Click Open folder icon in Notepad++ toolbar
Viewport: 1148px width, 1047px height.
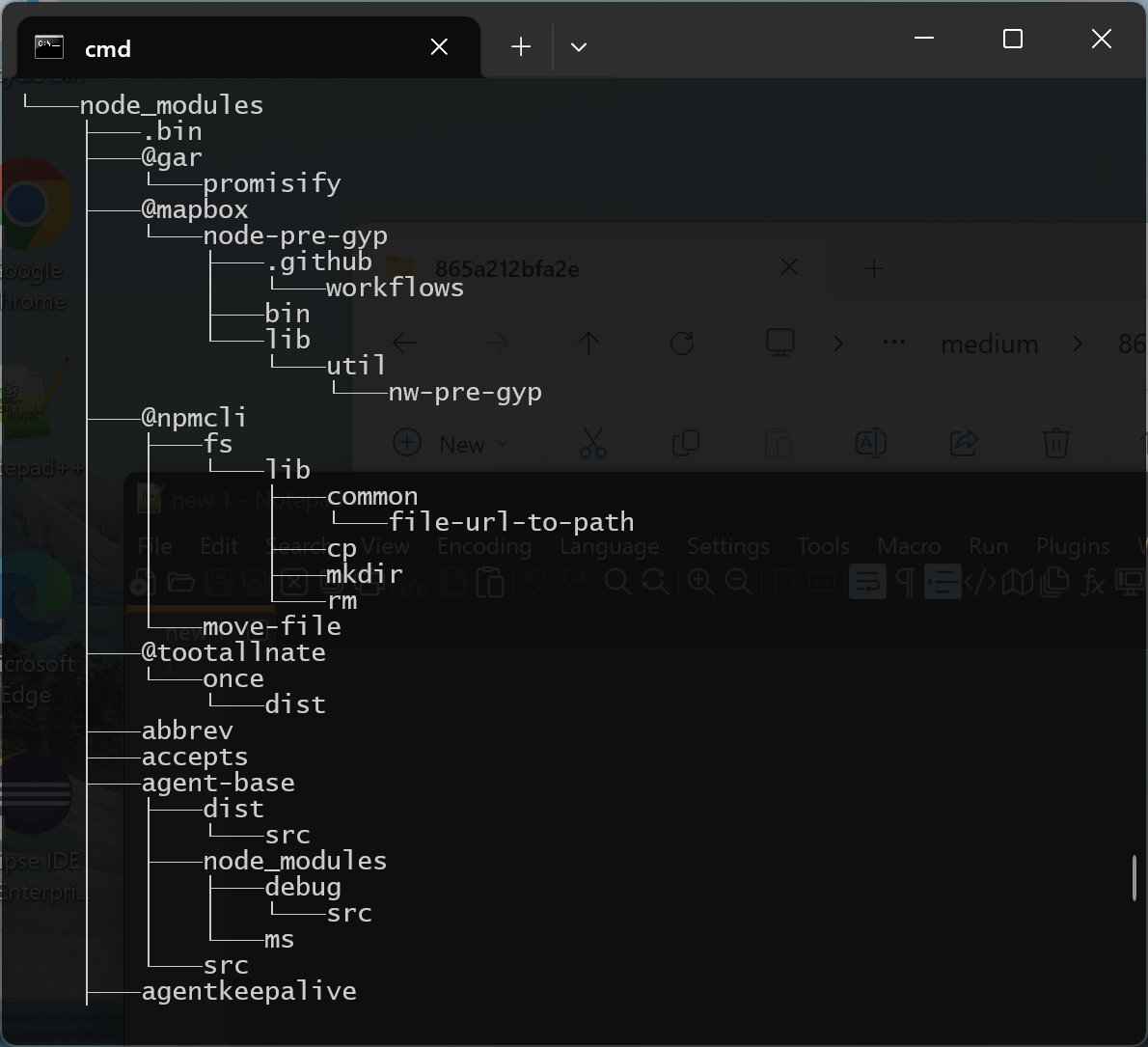(x=180, y=583)
